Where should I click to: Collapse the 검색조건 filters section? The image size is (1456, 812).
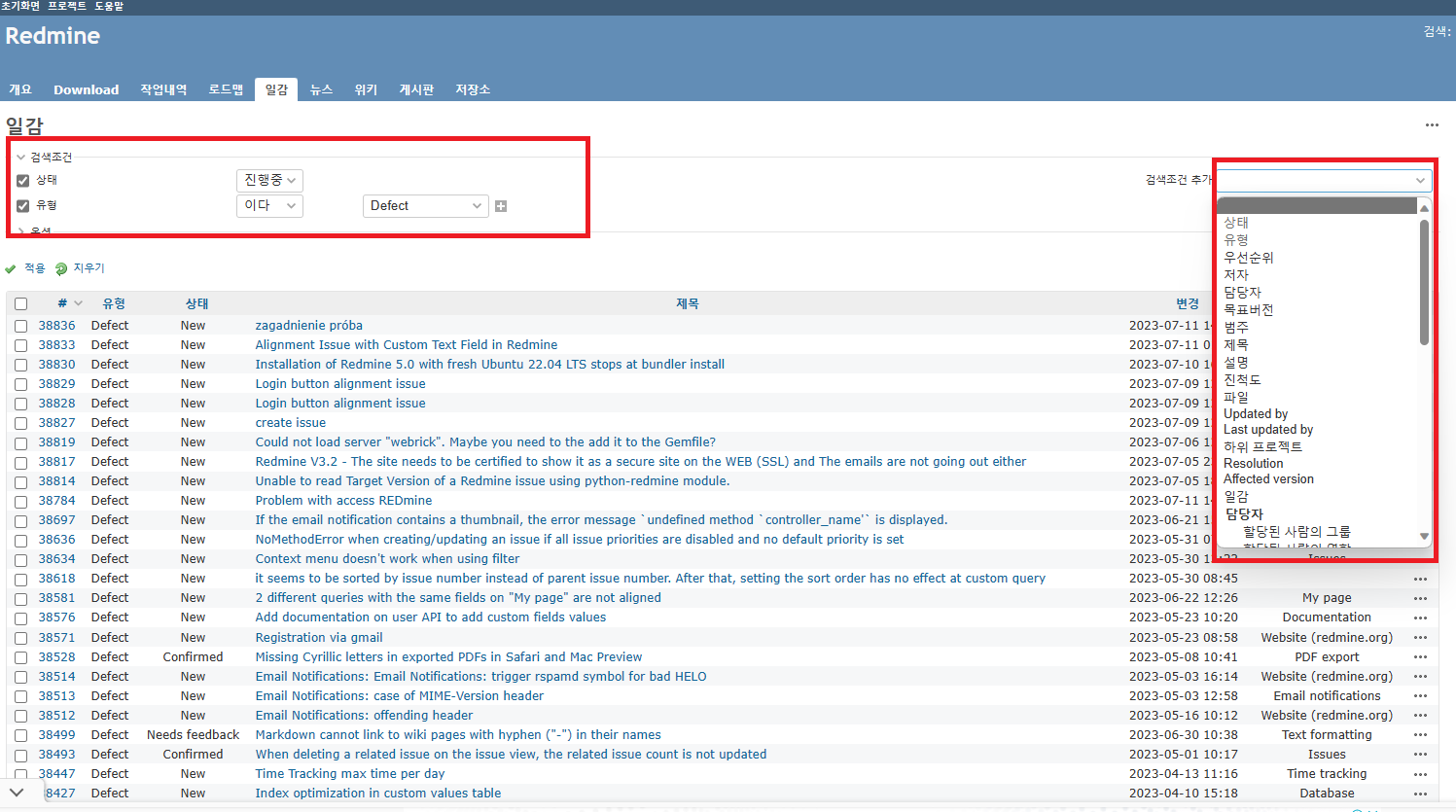pyautogui.click(x=45, y=157)
